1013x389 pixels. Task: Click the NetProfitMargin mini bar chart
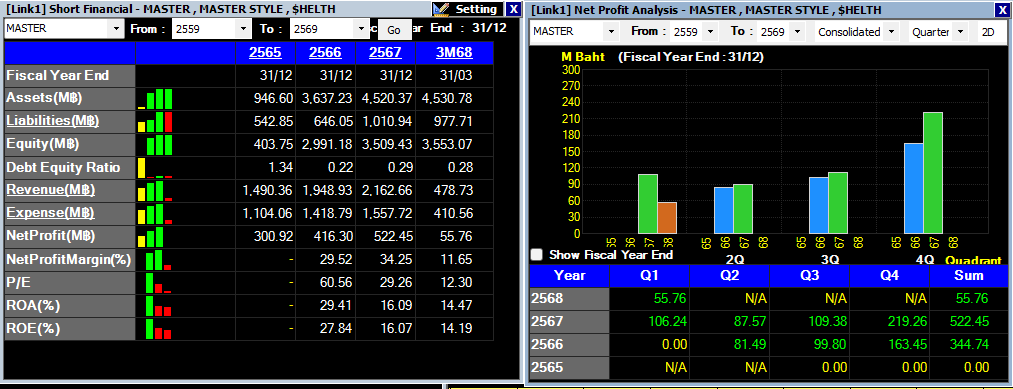pos(159,260)
